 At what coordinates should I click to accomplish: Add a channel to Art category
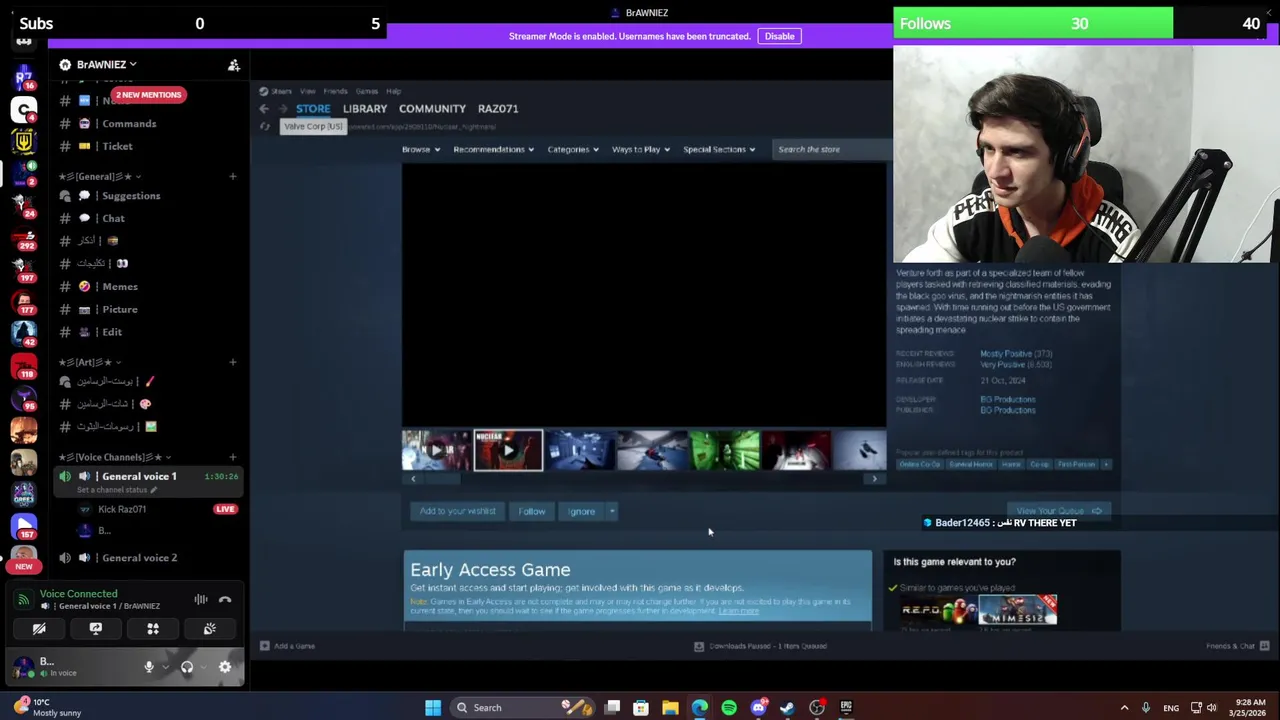[x=233, y=362]
